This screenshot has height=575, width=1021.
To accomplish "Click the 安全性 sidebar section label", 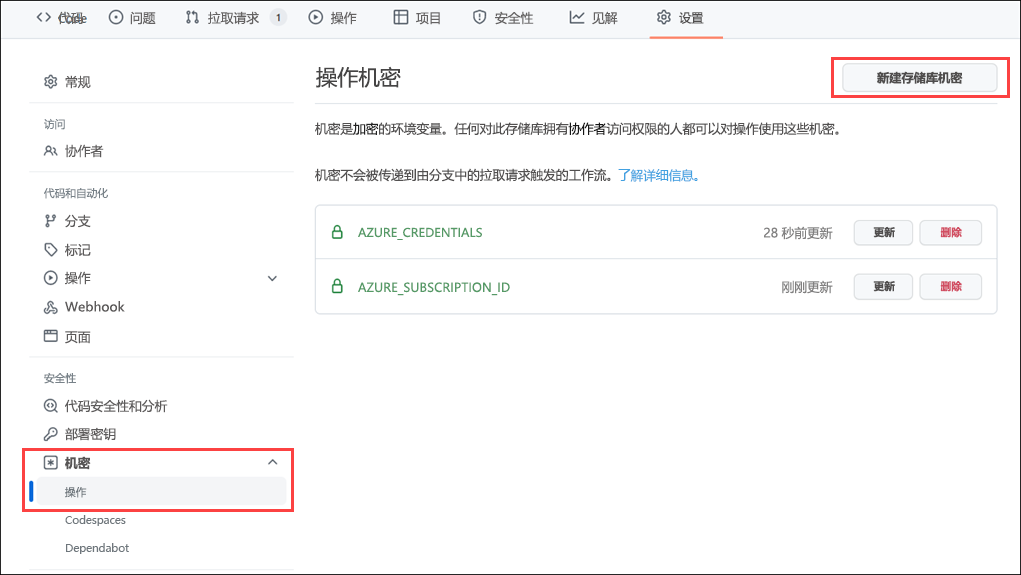I will [x=60, y=378].
